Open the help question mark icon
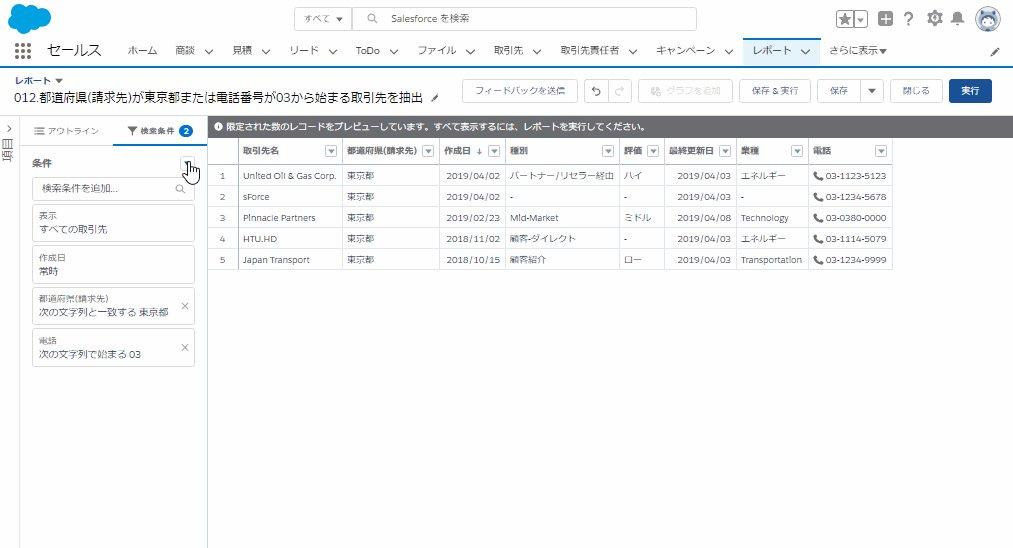The width and height of the screenshot is (1013, 548). pyautogui.click(x=908, y=19)
